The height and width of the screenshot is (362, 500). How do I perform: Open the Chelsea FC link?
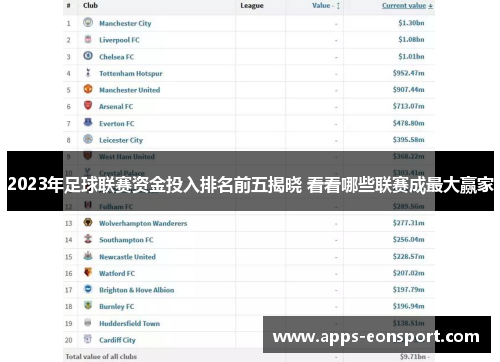click(116, 57)
